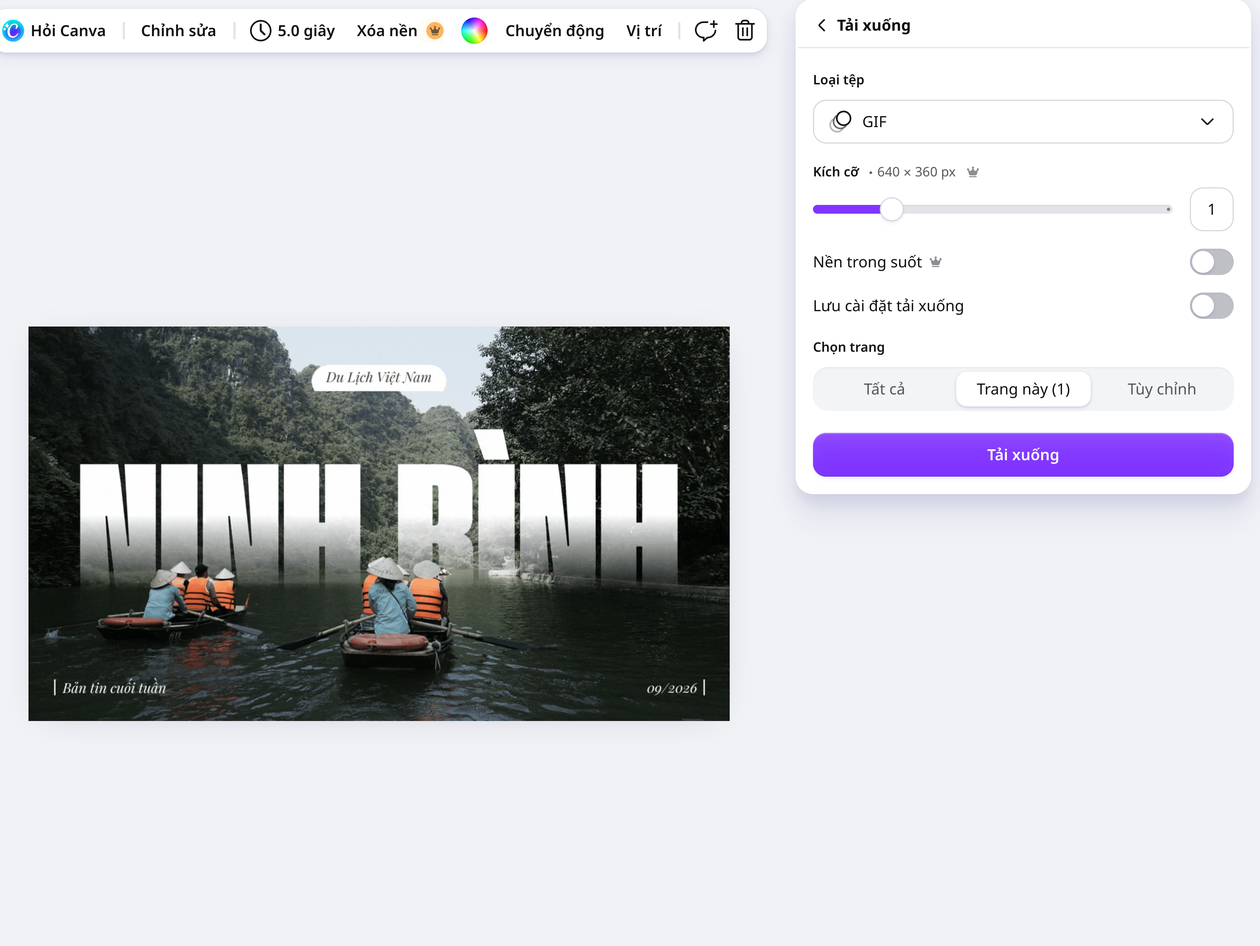Open the Hỏi Canva assistant
The height and width of the screenshot is (946, 1260).
(x=55, y=31)
